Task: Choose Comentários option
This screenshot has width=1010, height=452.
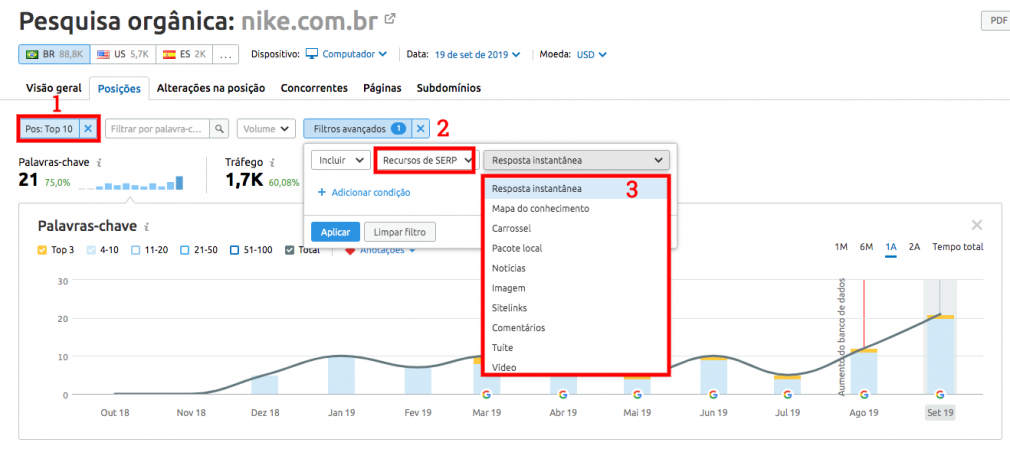Action: tap(575, 328)
